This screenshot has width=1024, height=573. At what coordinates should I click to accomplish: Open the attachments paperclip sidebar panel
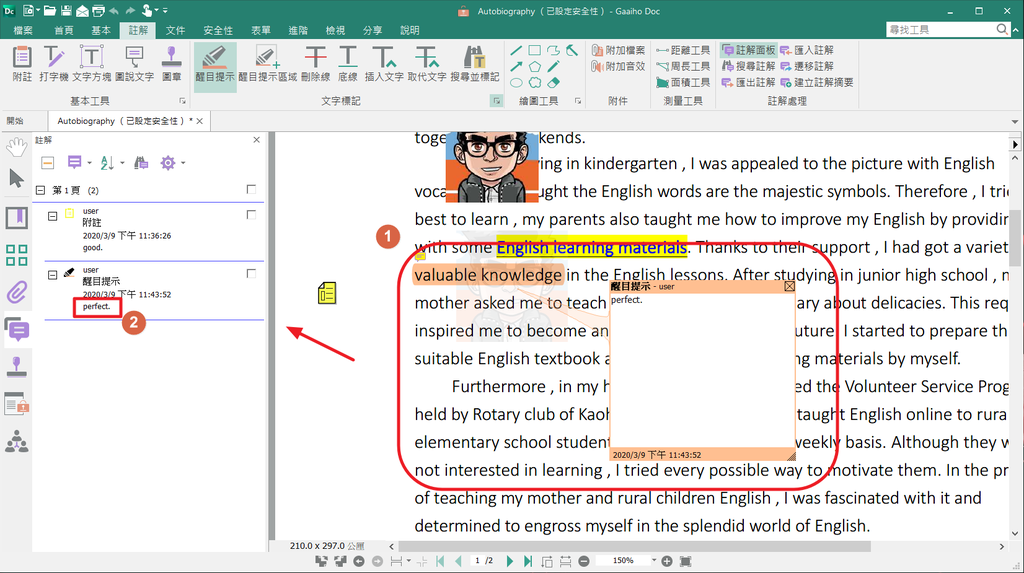click(16, 293)
